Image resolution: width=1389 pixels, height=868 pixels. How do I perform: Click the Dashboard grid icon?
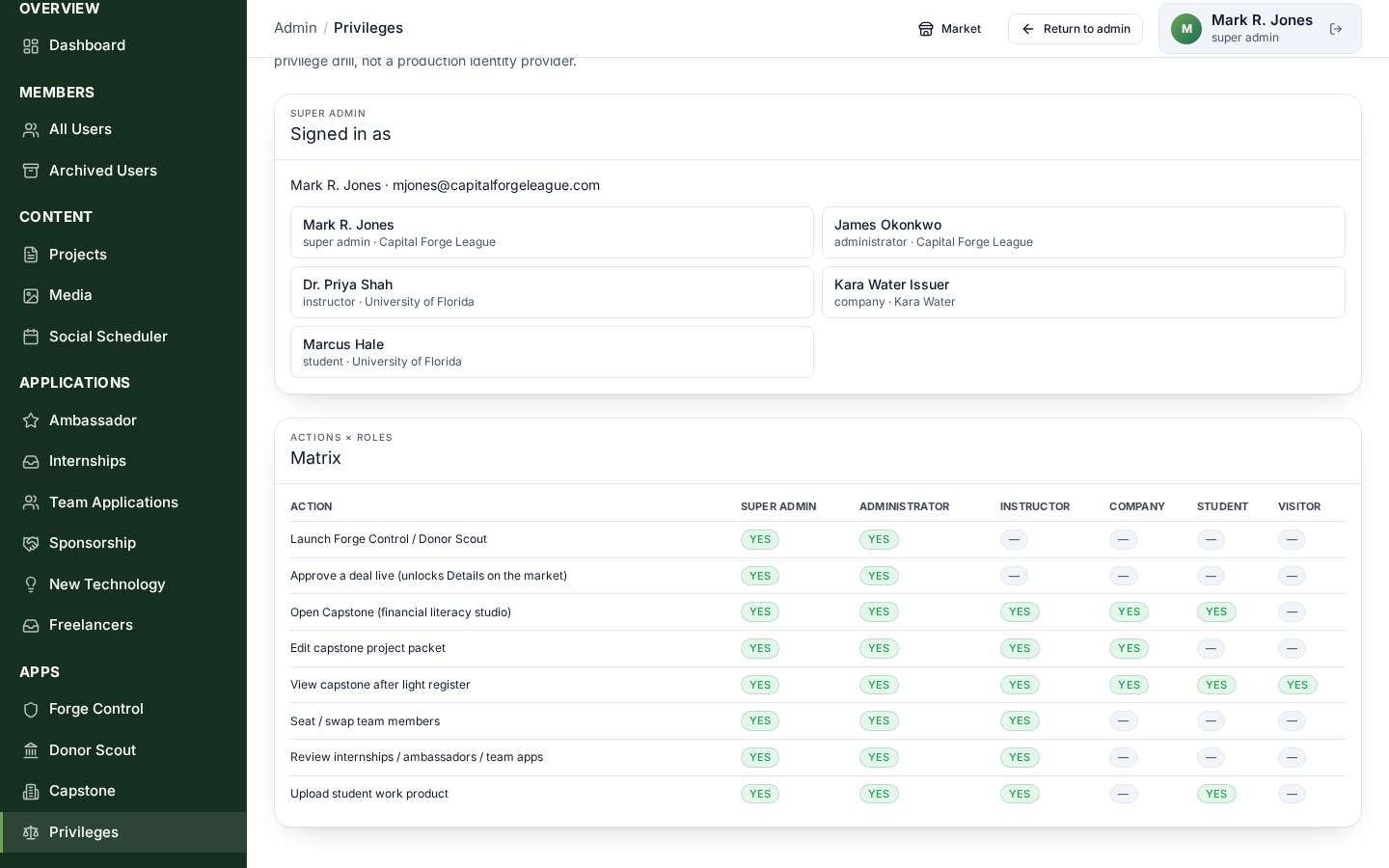point(31,46)
